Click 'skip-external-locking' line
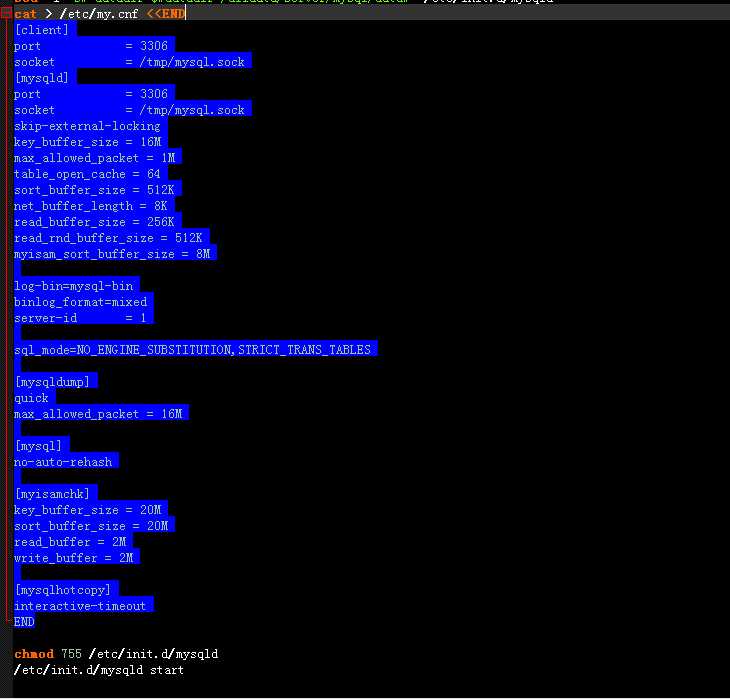Screen dimensions: 730x700 coord(87,126)
